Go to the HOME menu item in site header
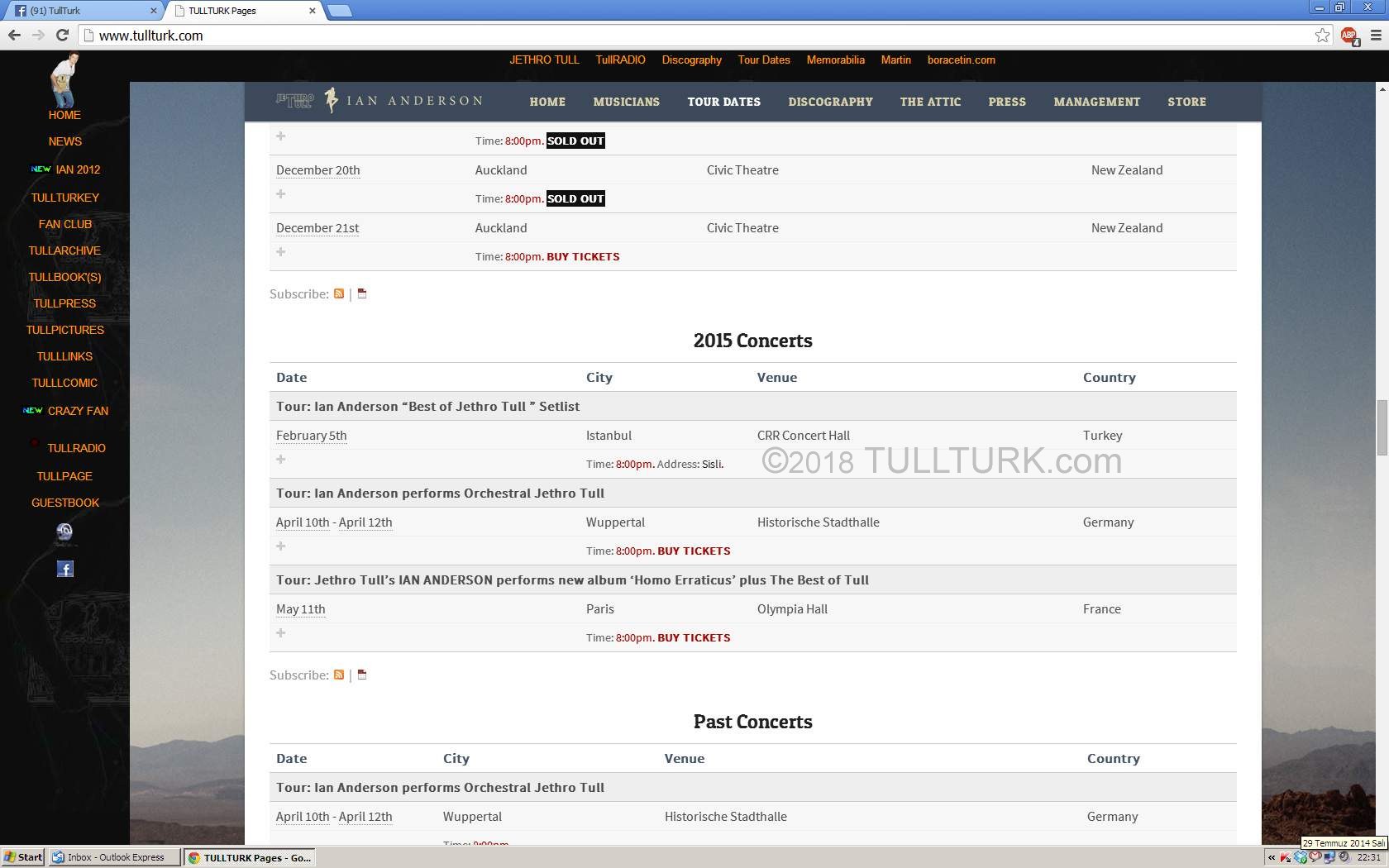 click(547, 102)
